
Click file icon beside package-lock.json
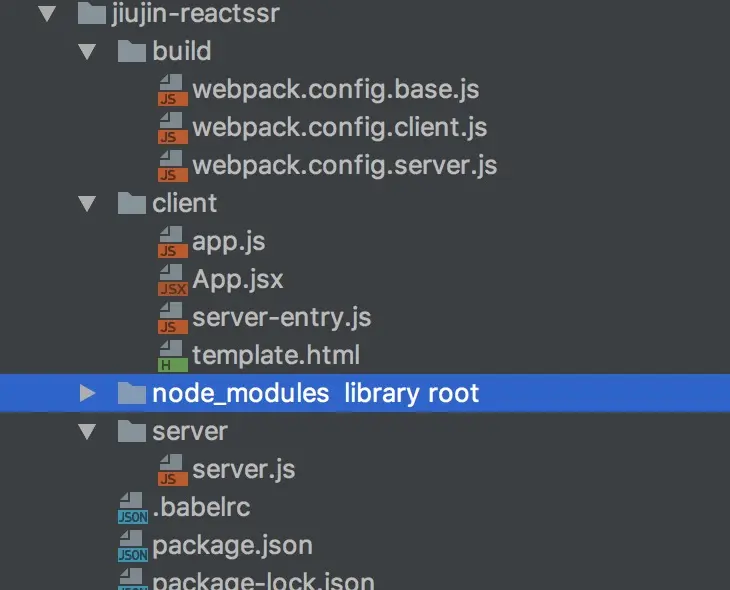pos(133,580)
